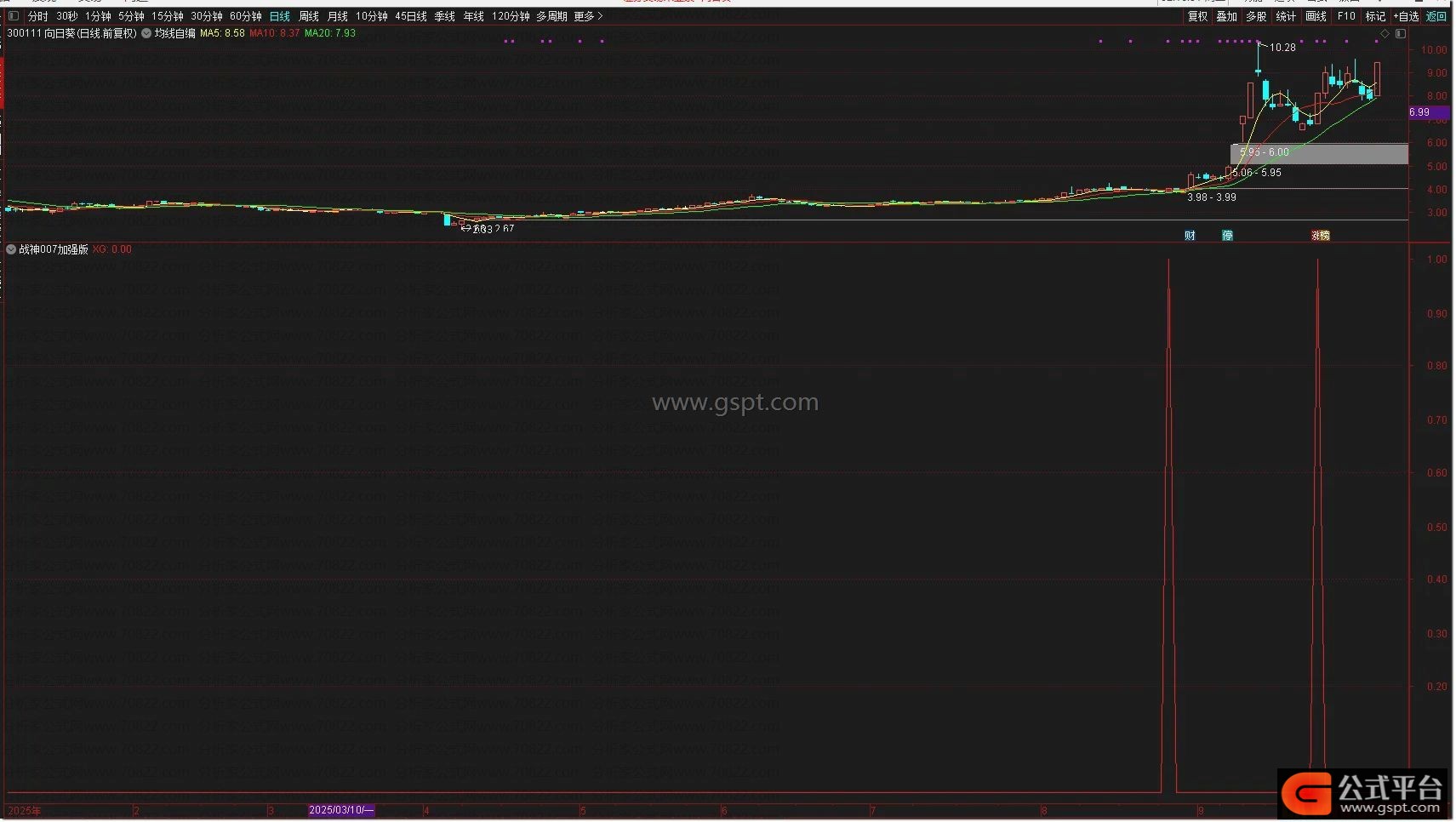1456x822 pixels.
Task: Click the sidebar panel icon beside the diamond
Action: click(x=1401, y=34)
